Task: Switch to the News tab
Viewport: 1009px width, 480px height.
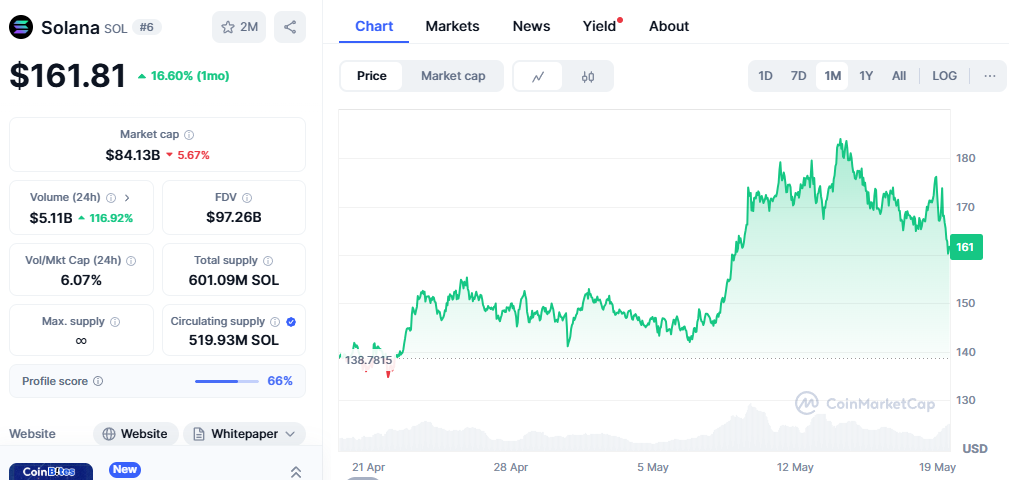Action: click(532, 26)
